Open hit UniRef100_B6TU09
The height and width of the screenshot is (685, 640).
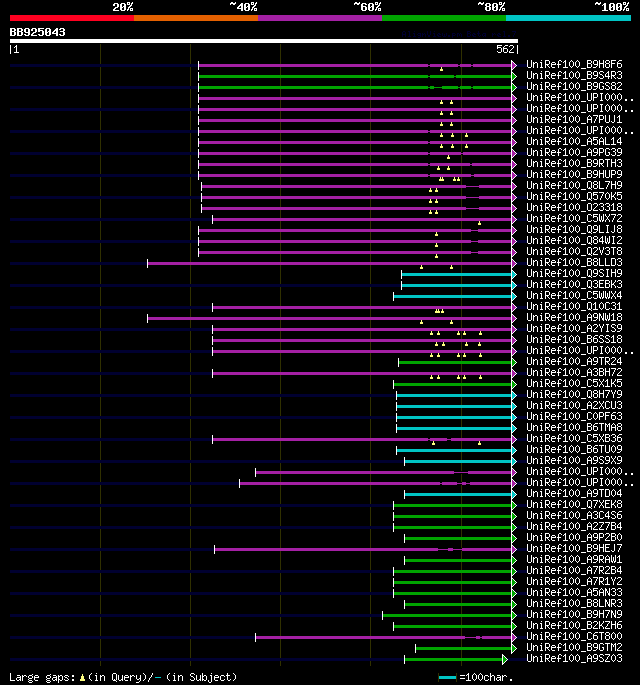click(x=574, y=450)
